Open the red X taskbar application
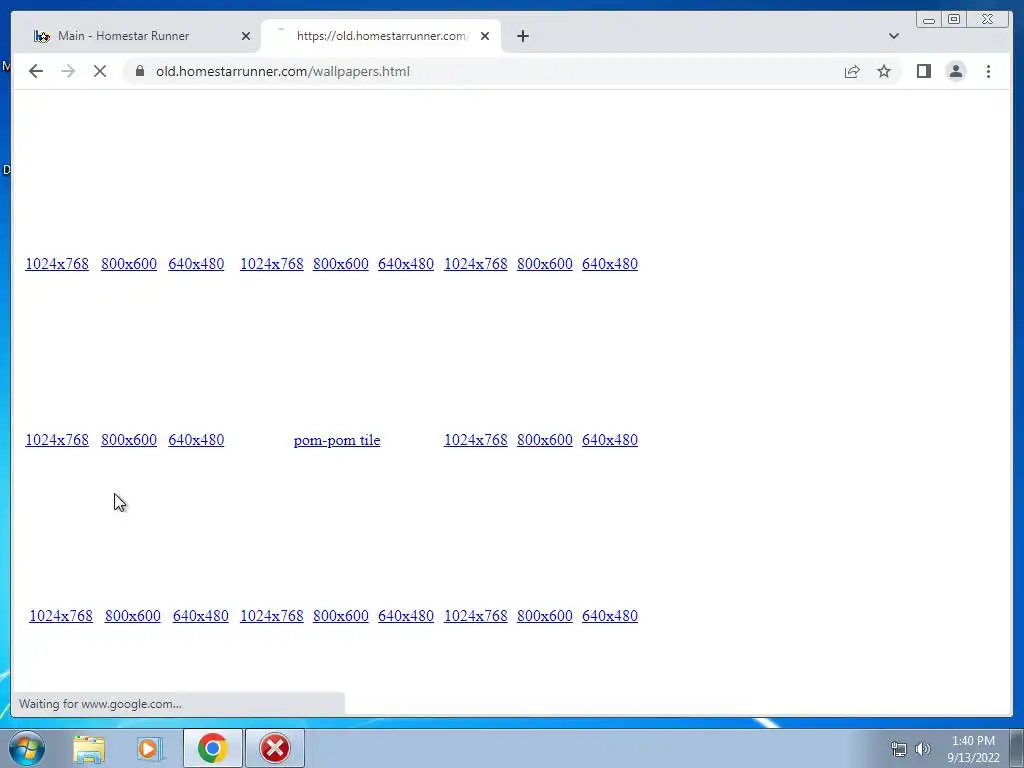 coord(275,748)
